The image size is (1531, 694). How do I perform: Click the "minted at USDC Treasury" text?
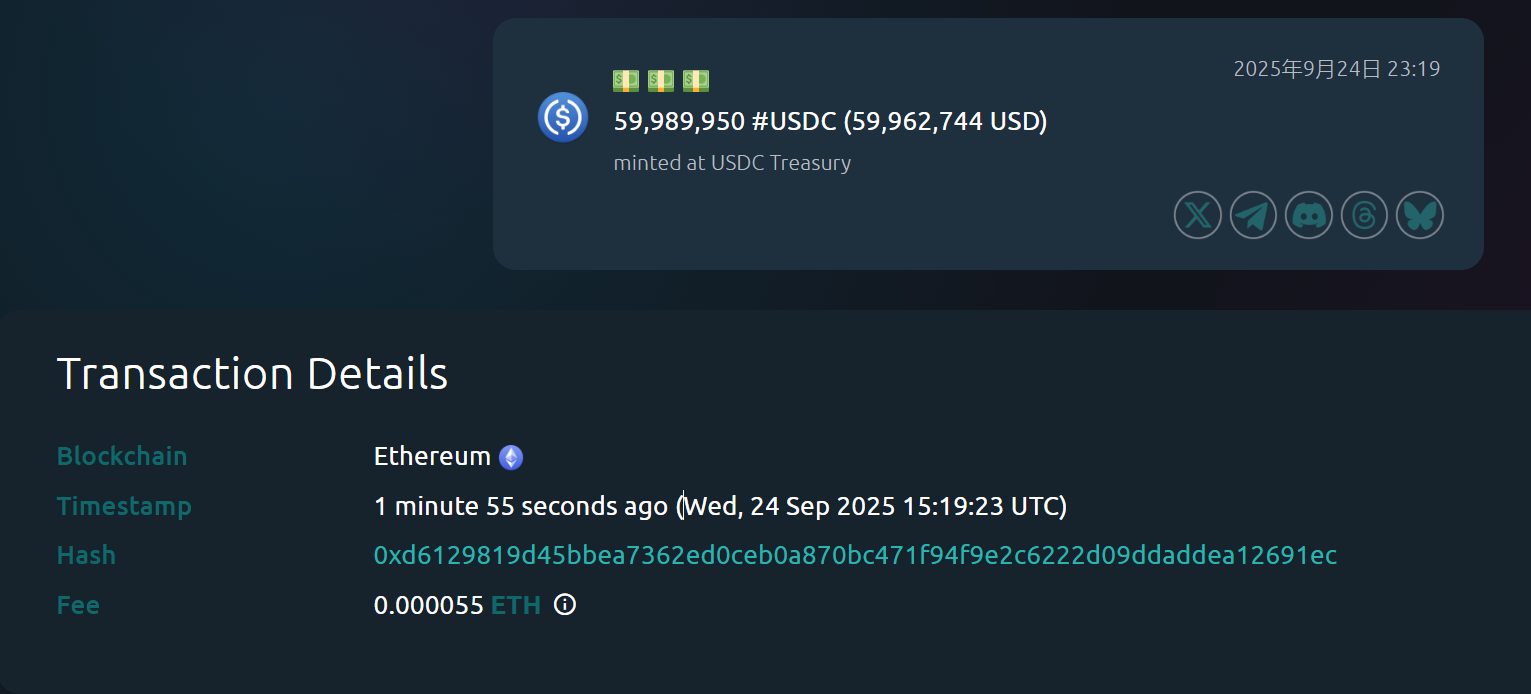tap(732, 163)
